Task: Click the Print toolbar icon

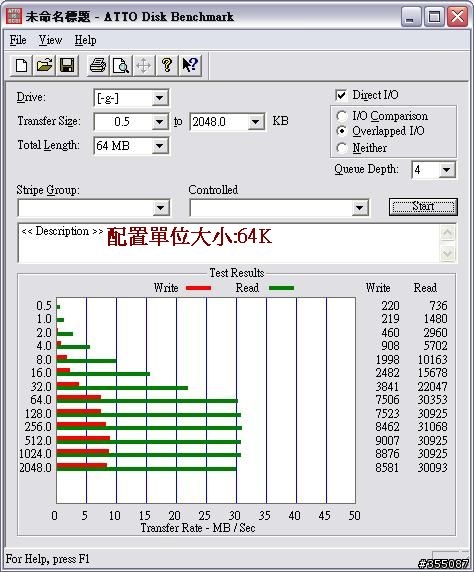Action: 98,66
